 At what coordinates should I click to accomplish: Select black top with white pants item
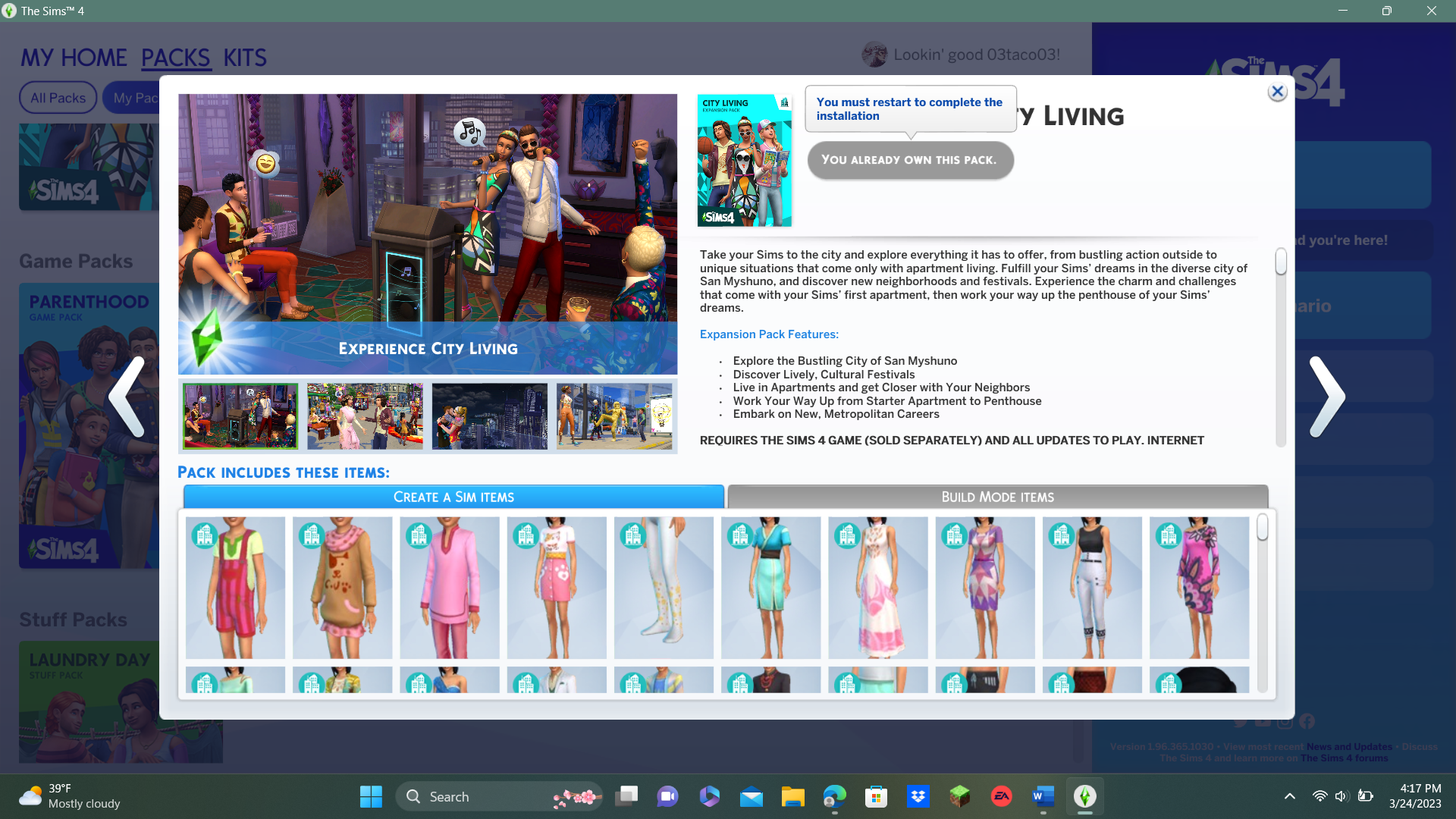click(x=1092, y=588)
